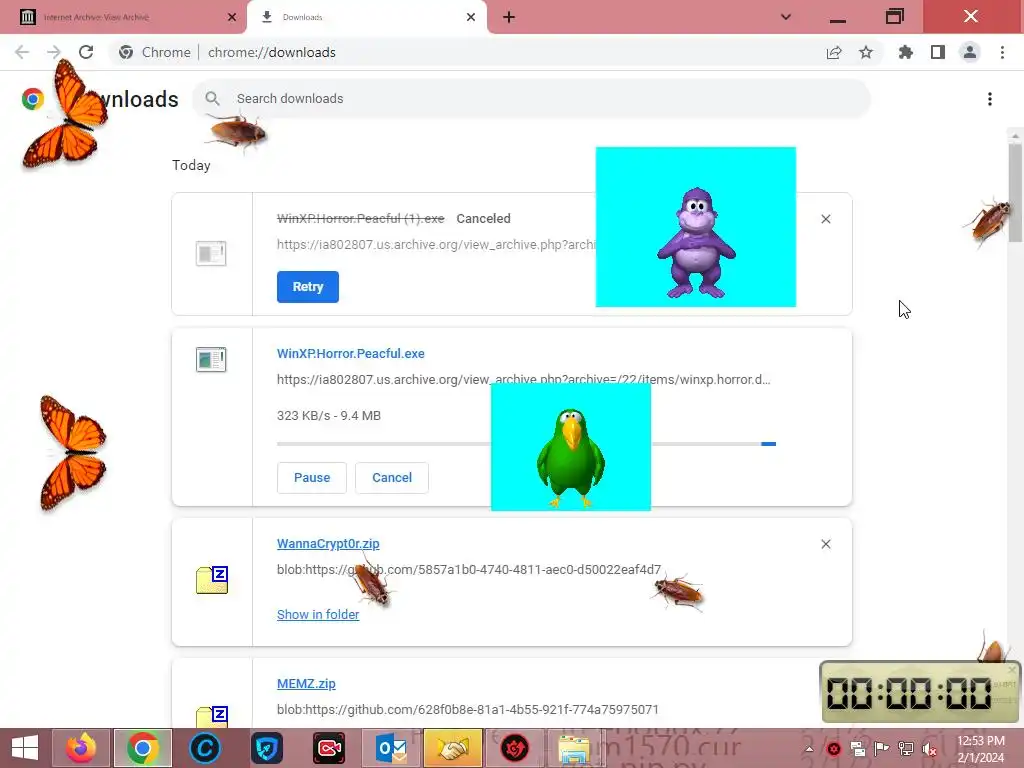
Task: Click the green Peedy parrot character
Action: [571, 457]
